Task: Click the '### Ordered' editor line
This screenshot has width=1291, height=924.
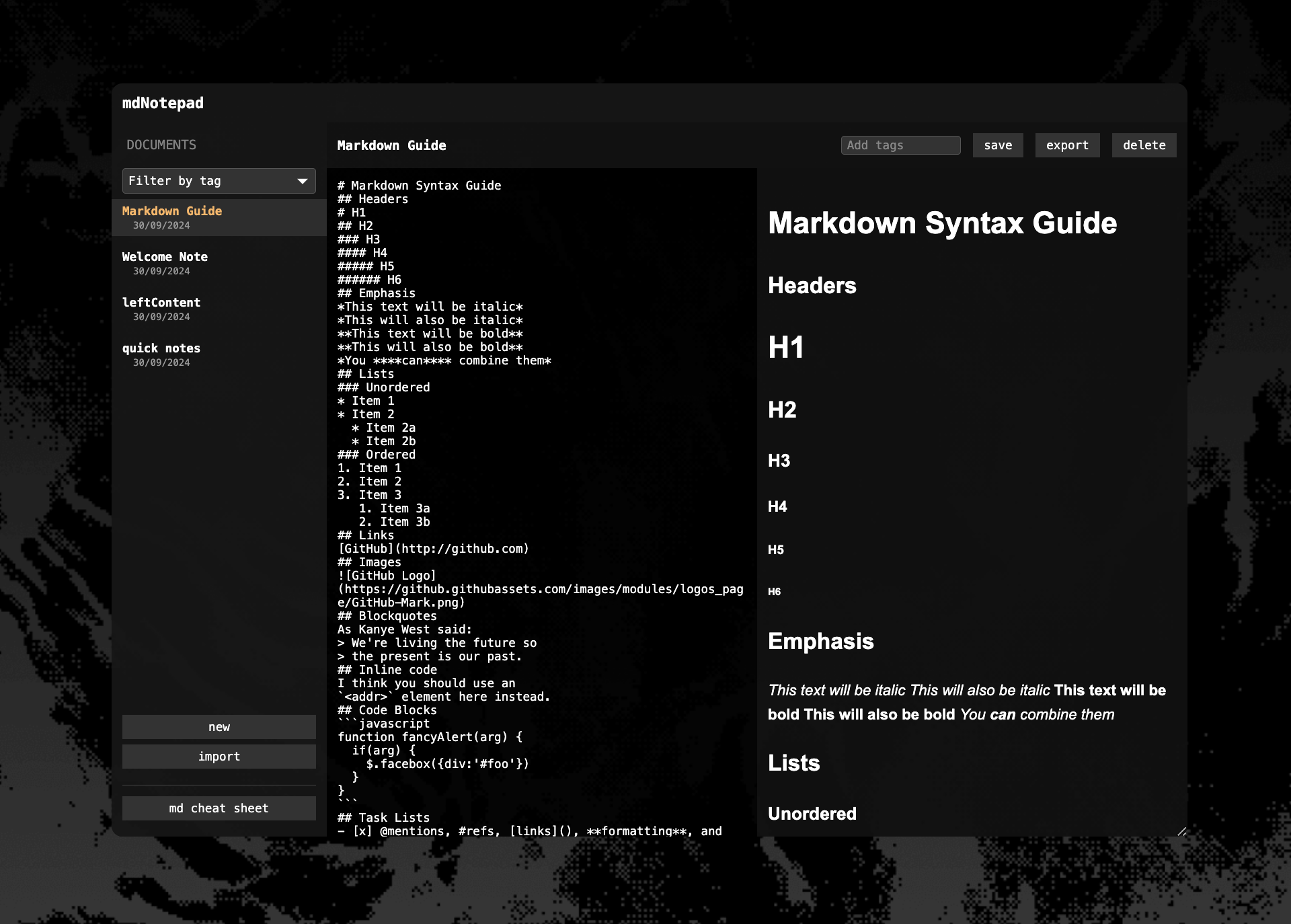Action: [x=377, y=455]
